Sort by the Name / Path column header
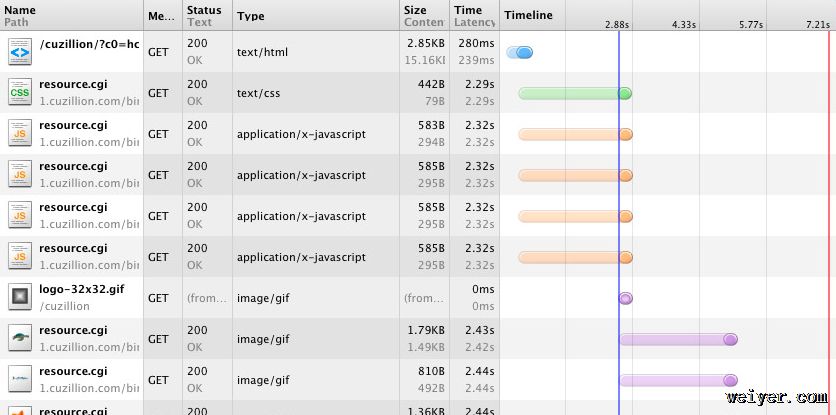 (72, 15)
